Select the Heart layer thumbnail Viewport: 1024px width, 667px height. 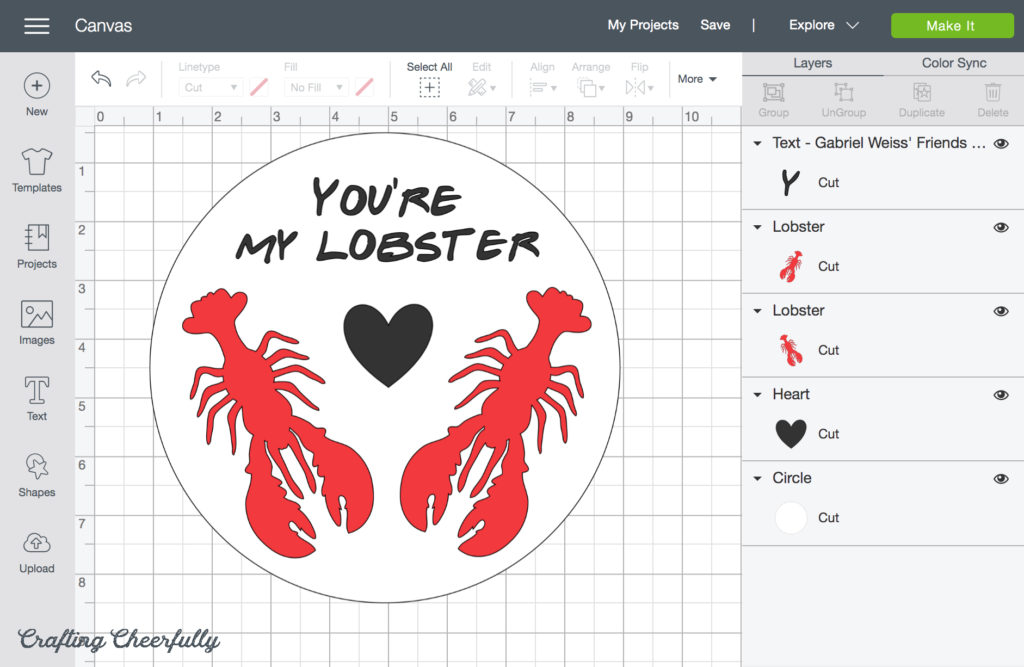[791, 434]
